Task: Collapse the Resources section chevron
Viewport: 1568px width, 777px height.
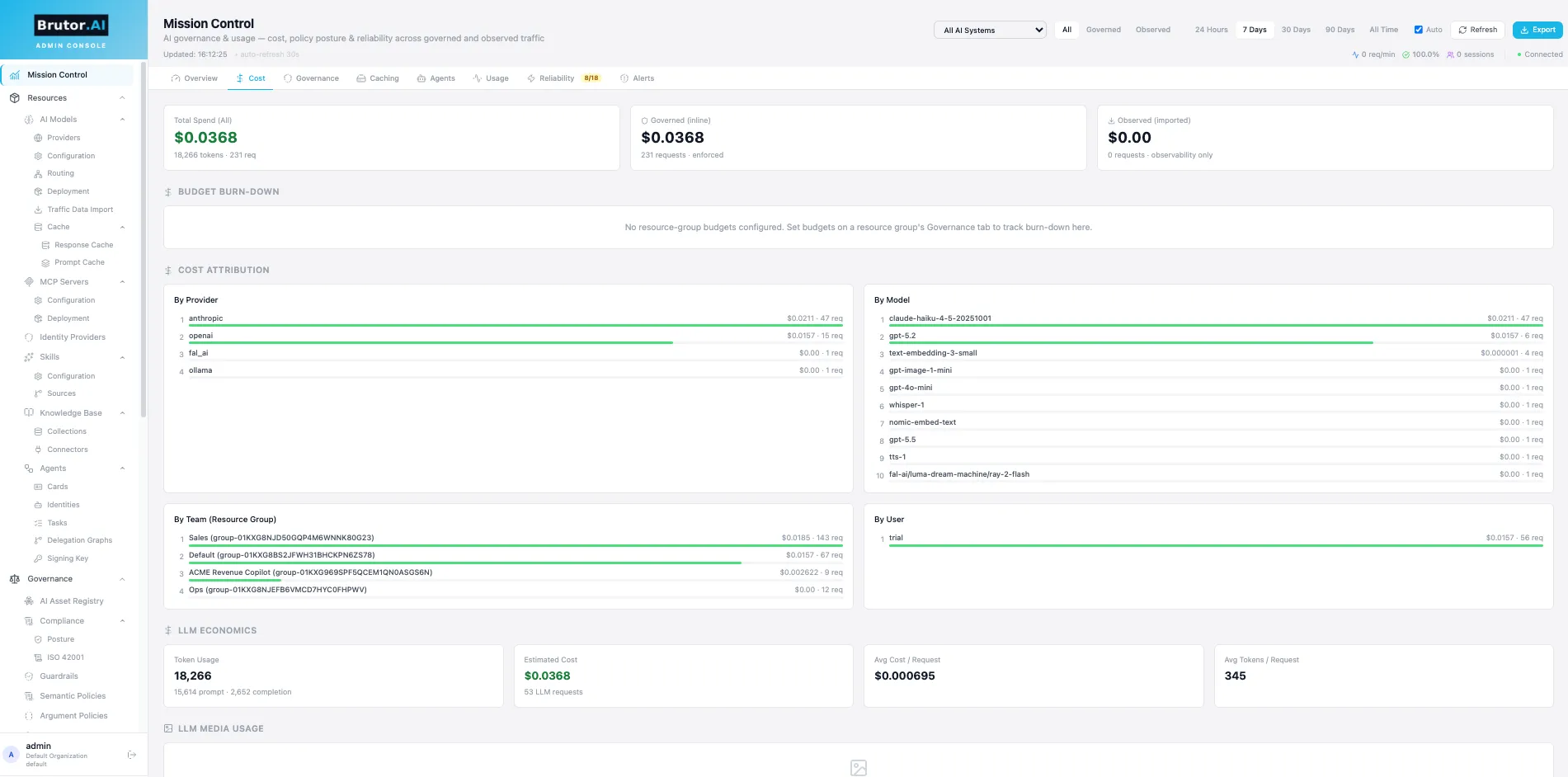Action: 122,98
